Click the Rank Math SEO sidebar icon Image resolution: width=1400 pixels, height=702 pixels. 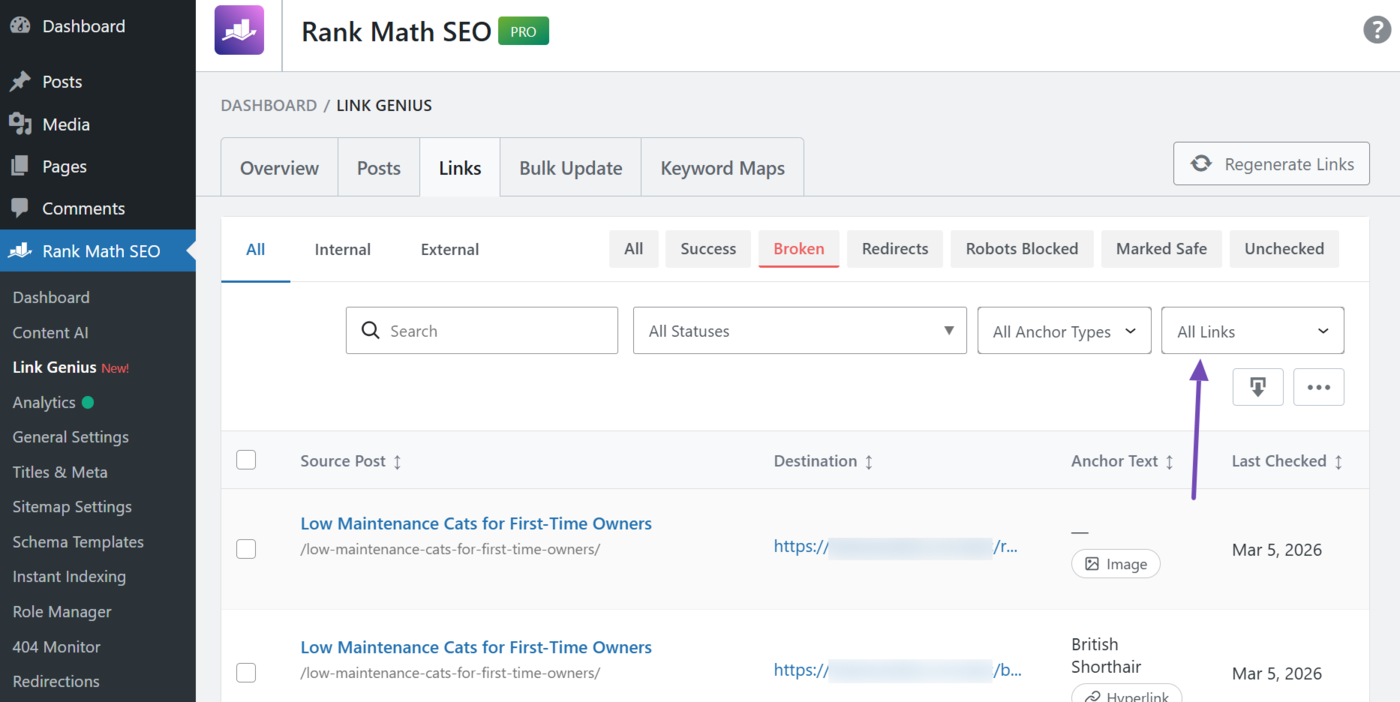(20, 251)
